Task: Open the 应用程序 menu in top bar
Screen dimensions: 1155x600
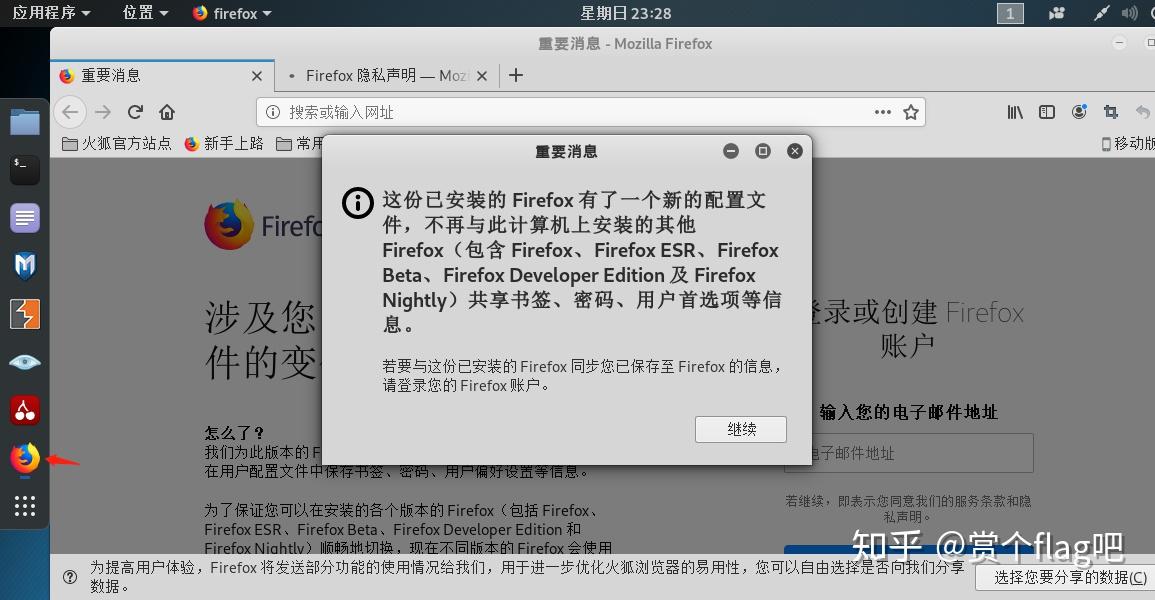Action: tap(51, 13)
